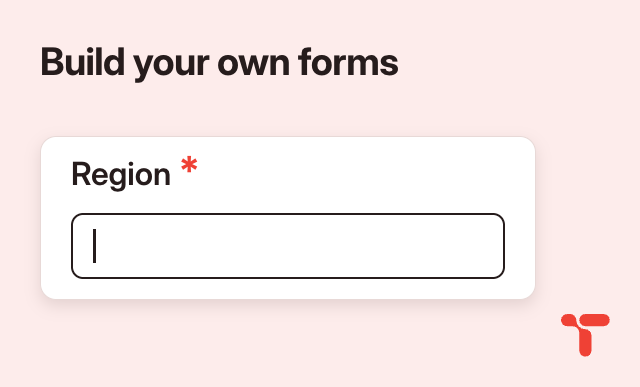Image resolution: width=640 pixels, height=387 pixels.
Task: Select the vertical stem of the red logo
Action: pos(585,341)
